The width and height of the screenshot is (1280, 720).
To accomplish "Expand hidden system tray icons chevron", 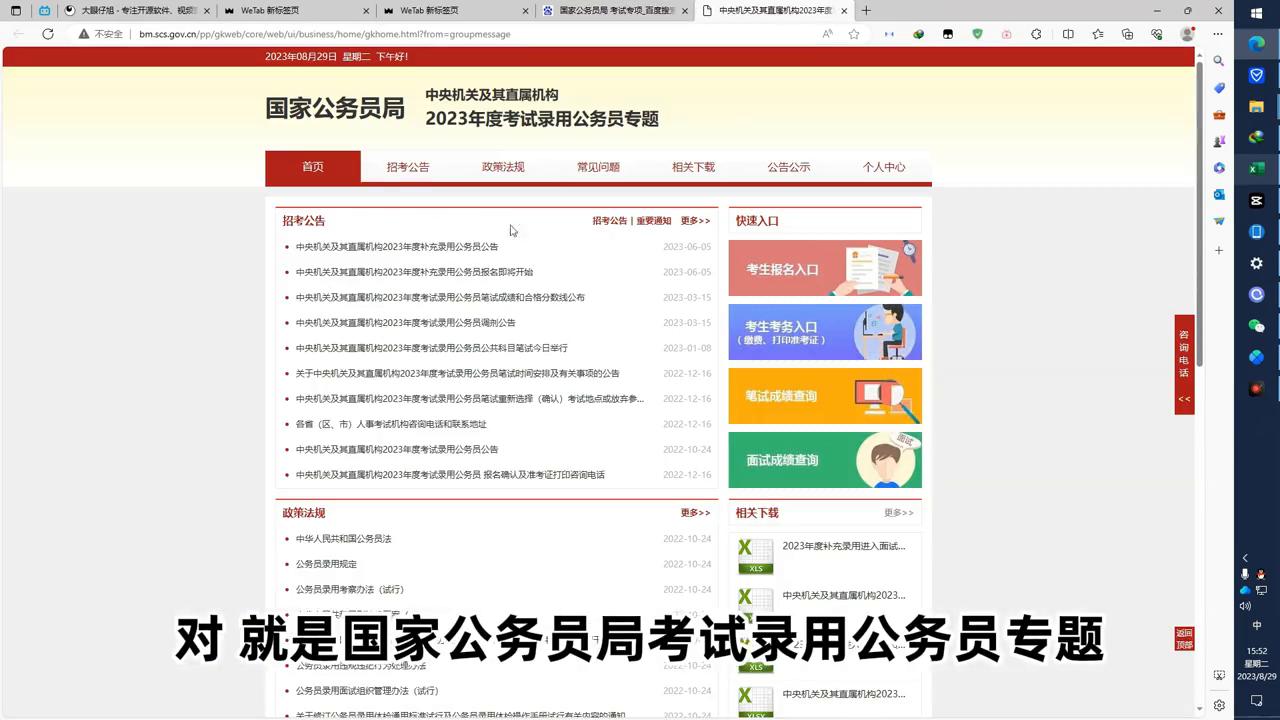I will tap(1245, 557).
